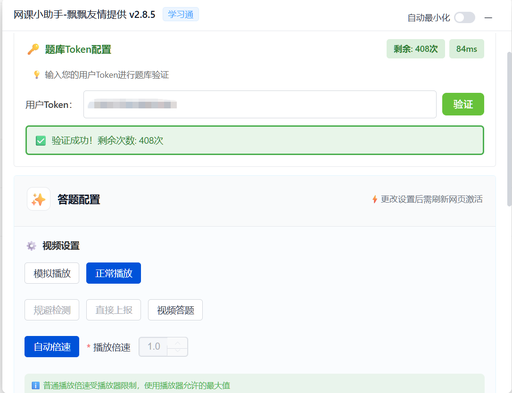The height and width of the screenshot is (393, 512).
Task: Select the 模拟播放 mode
Action: coord(52,273)
